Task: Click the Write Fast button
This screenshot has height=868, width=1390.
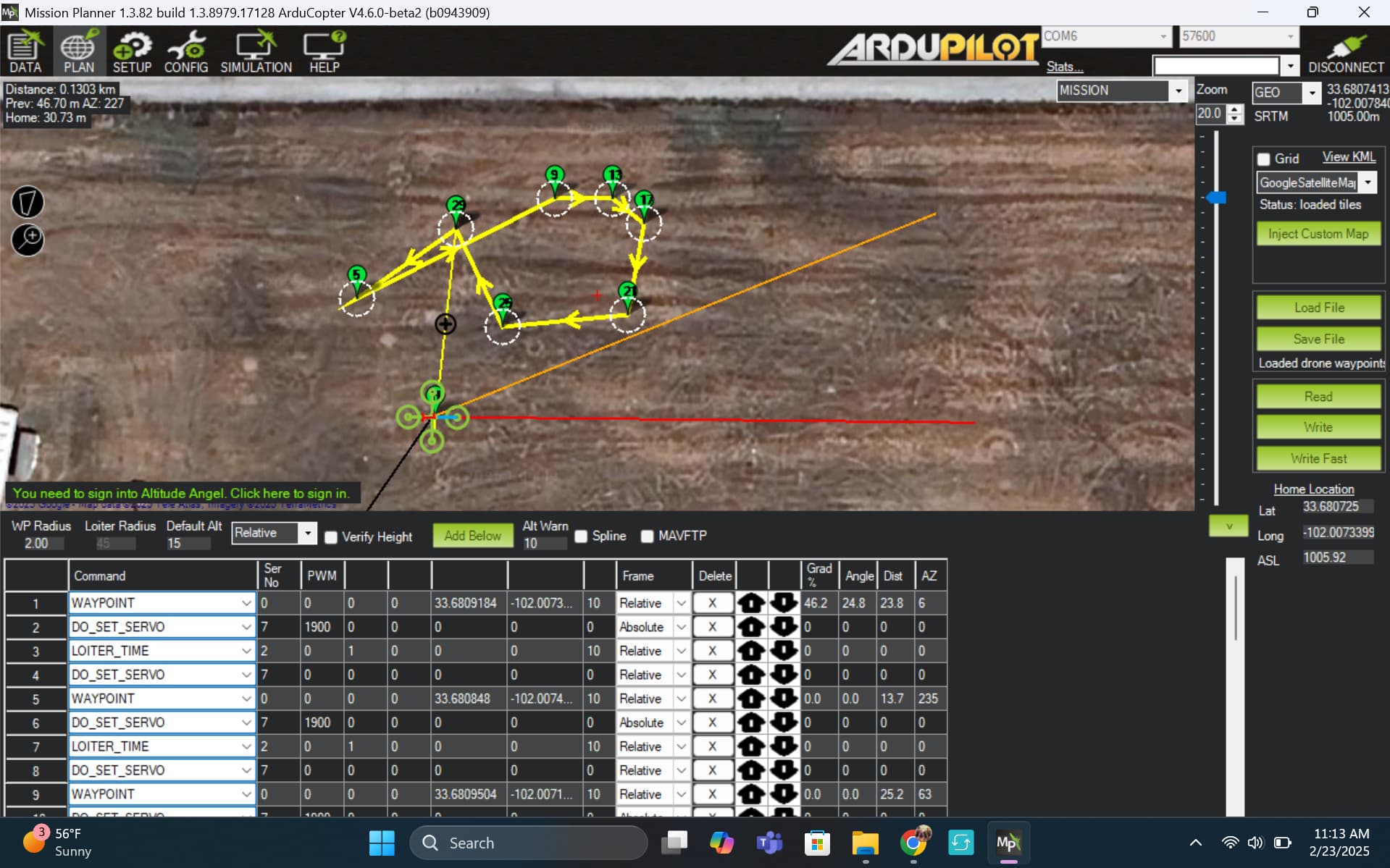Action: point(1318,458)
